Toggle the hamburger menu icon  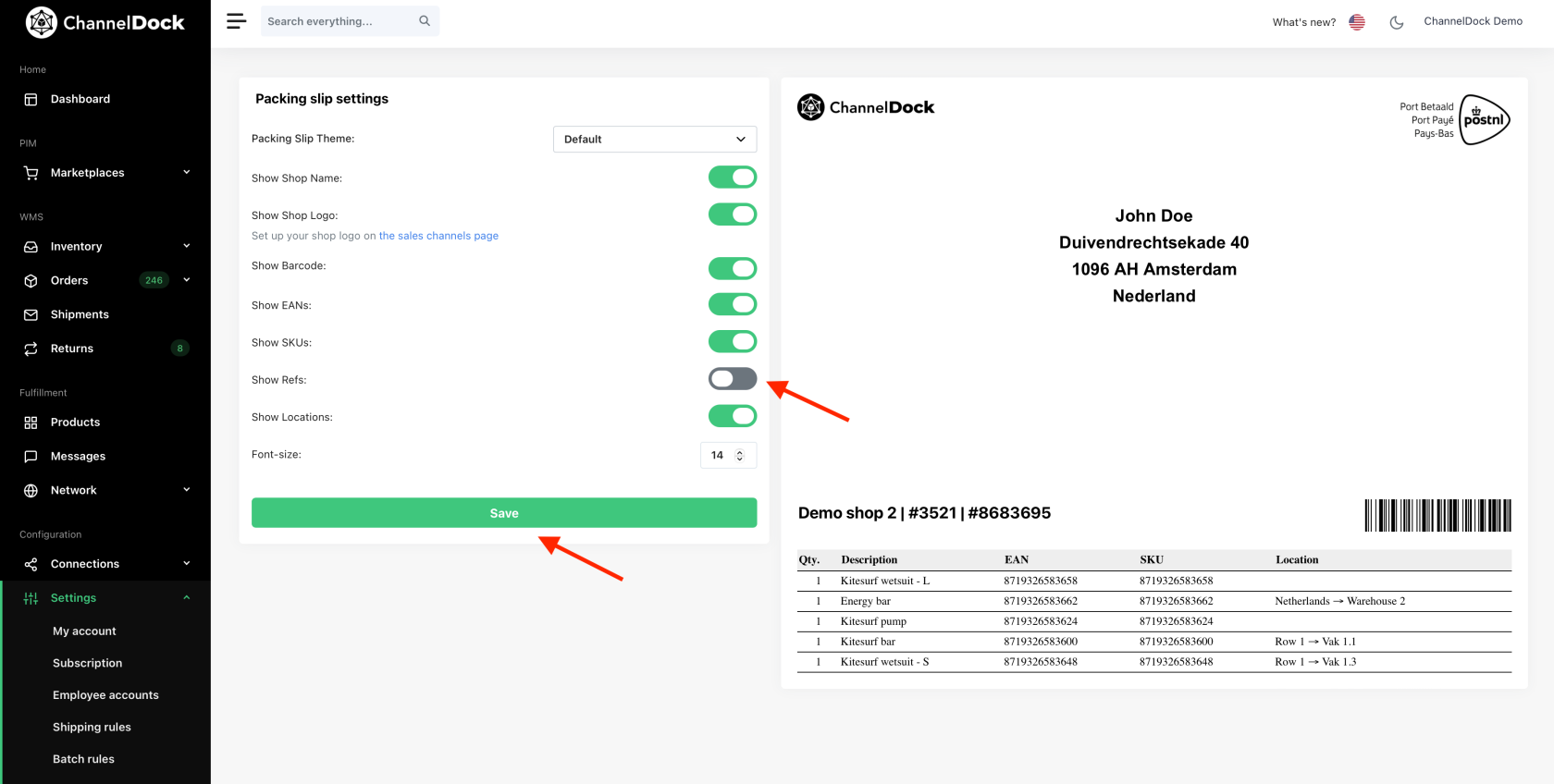click(x=237, y=21)
